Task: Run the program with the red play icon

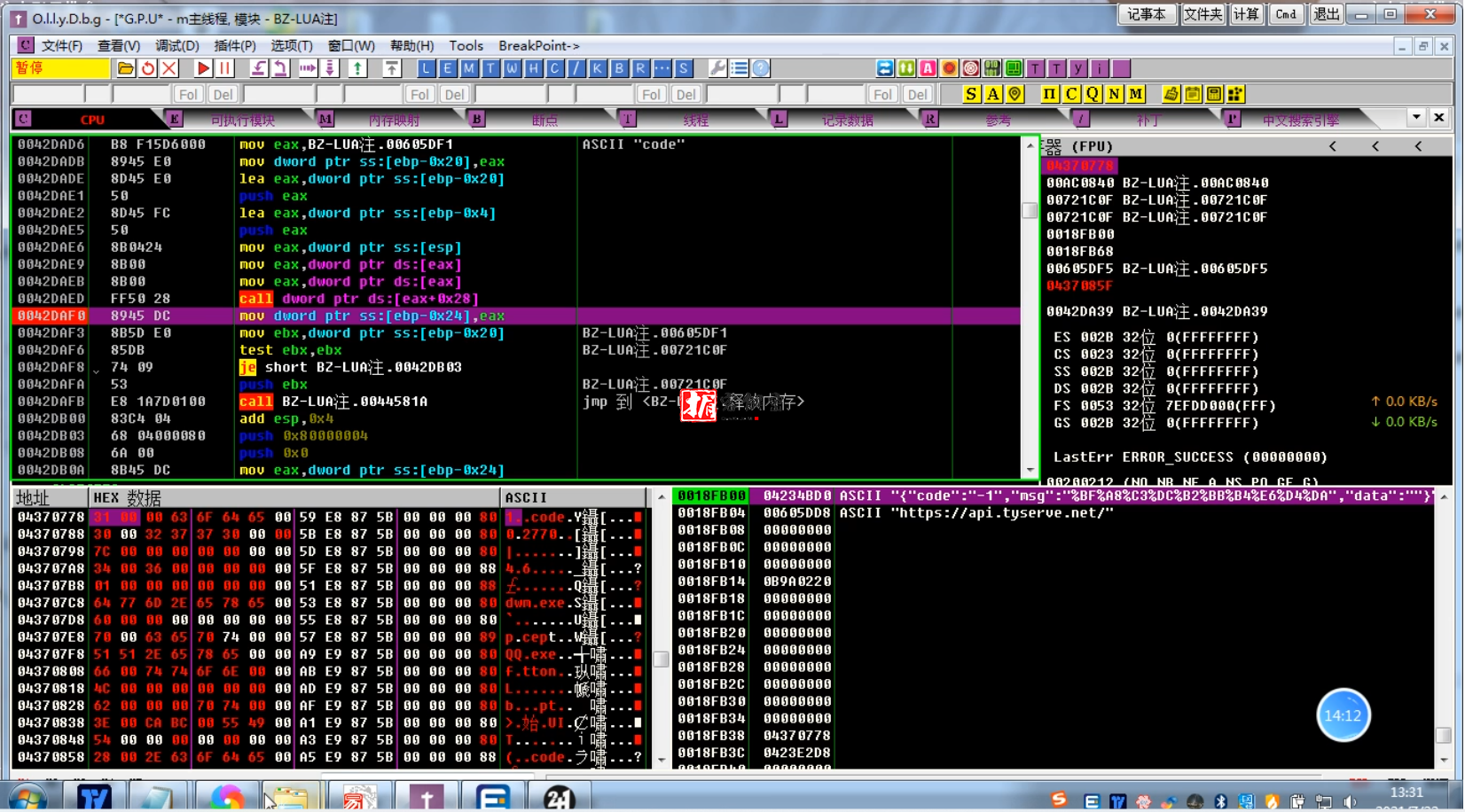Action: pos(203,68)
